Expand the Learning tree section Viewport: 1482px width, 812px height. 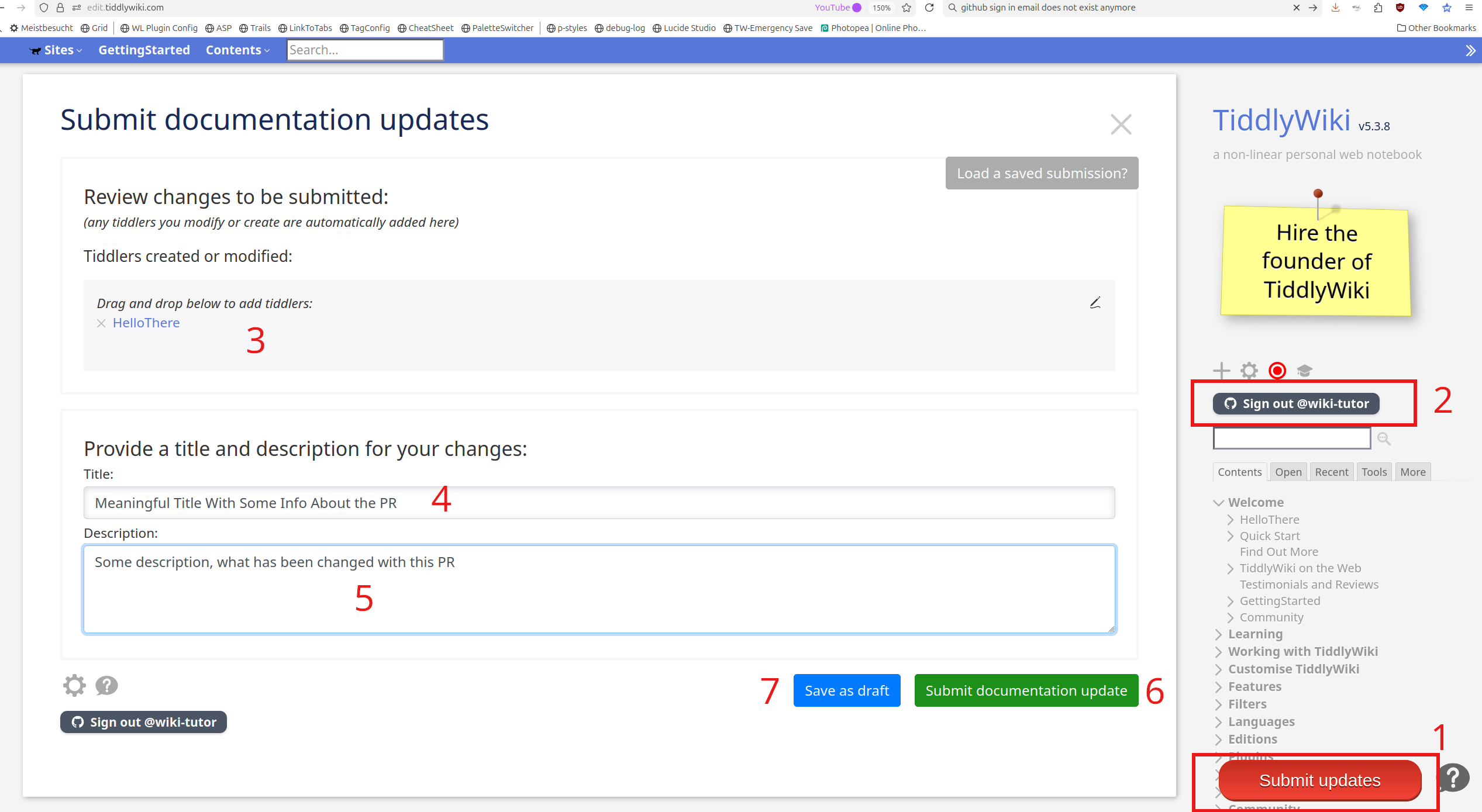tap(1219, 634)
